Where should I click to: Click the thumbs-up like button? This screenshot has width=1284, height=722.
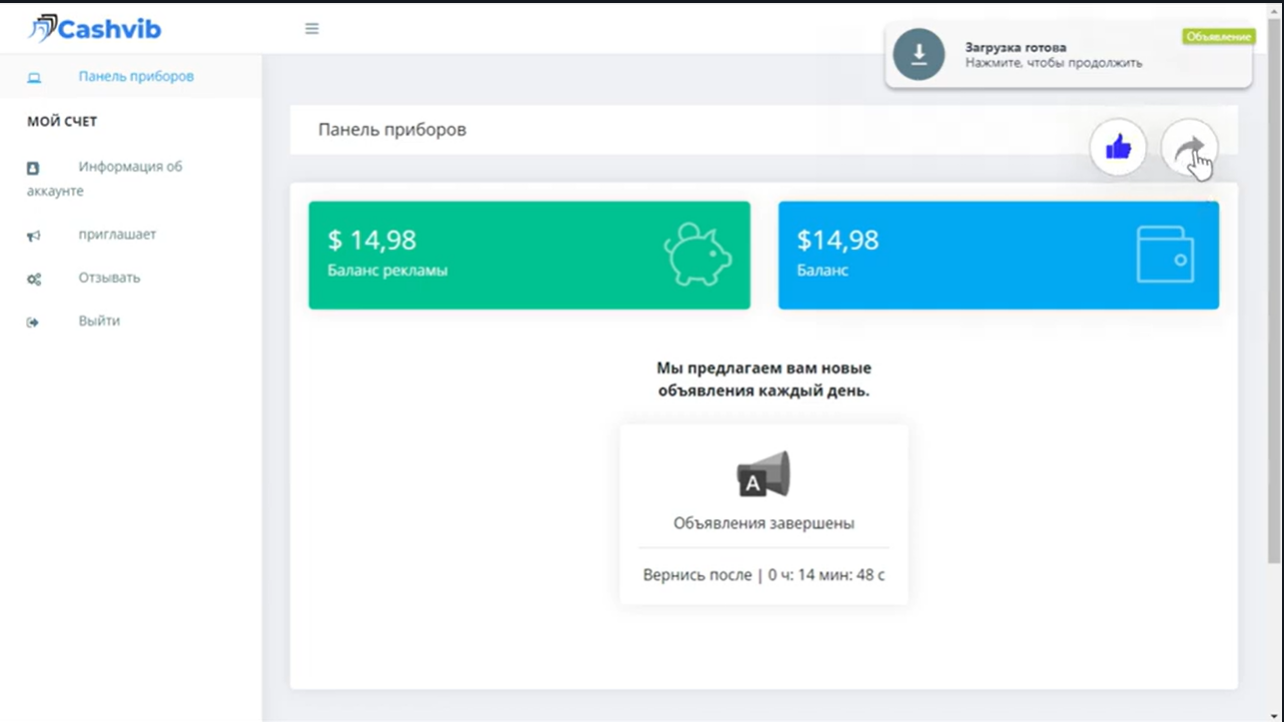click(x=1117, y=149)
